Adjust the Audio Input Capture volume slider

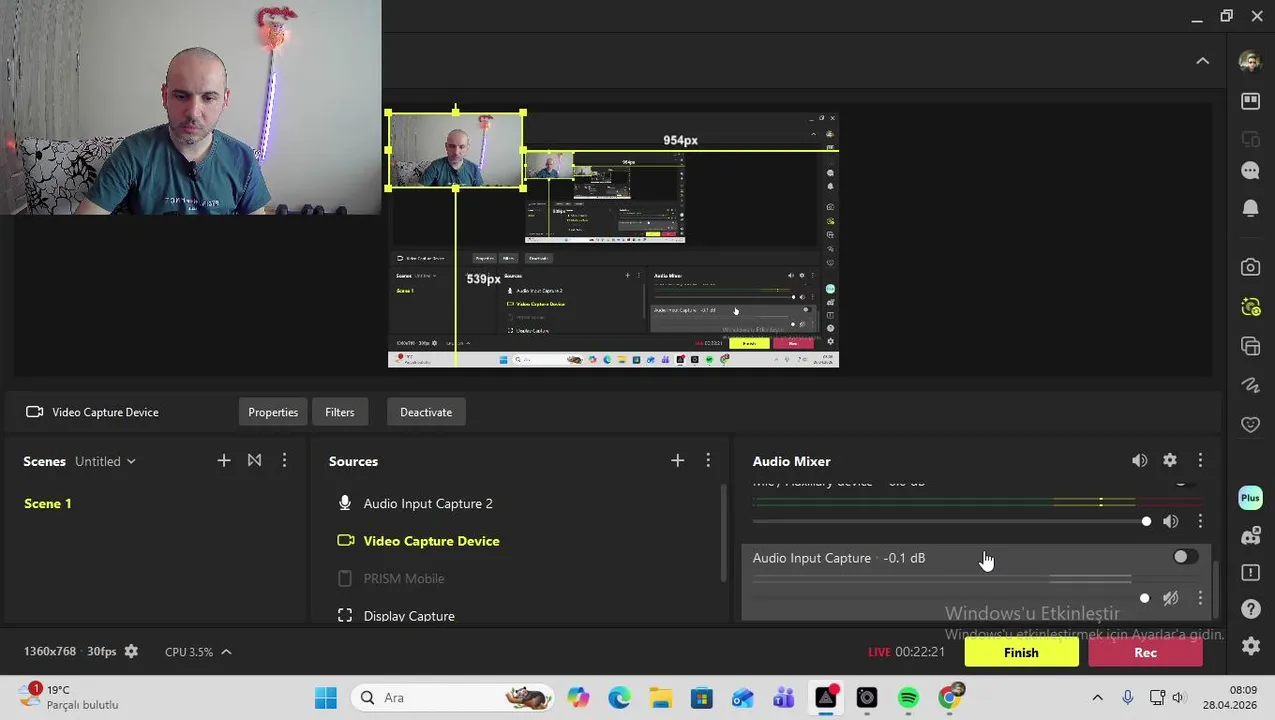click(x=950, y=598)
